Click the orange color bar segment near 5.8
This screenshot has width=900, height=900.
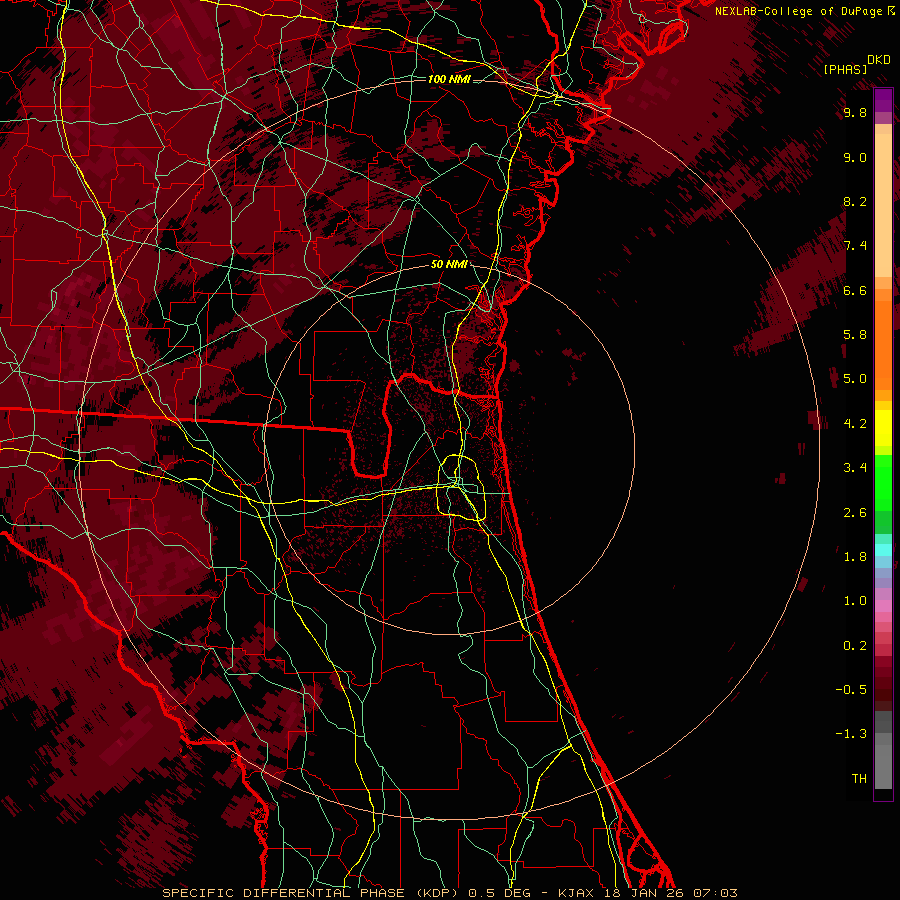(x=883, y=346)
